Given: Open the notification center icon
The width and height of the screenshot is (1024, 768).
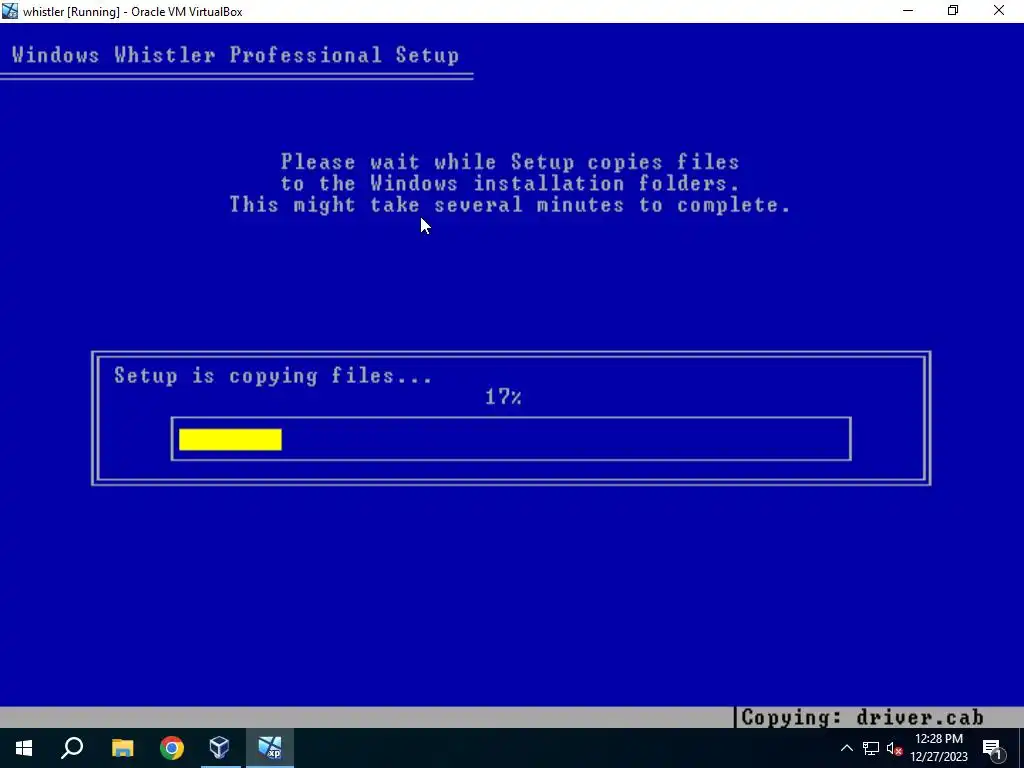Looking at the screenshot, I should pyautogui.click(x=992, y=748).
